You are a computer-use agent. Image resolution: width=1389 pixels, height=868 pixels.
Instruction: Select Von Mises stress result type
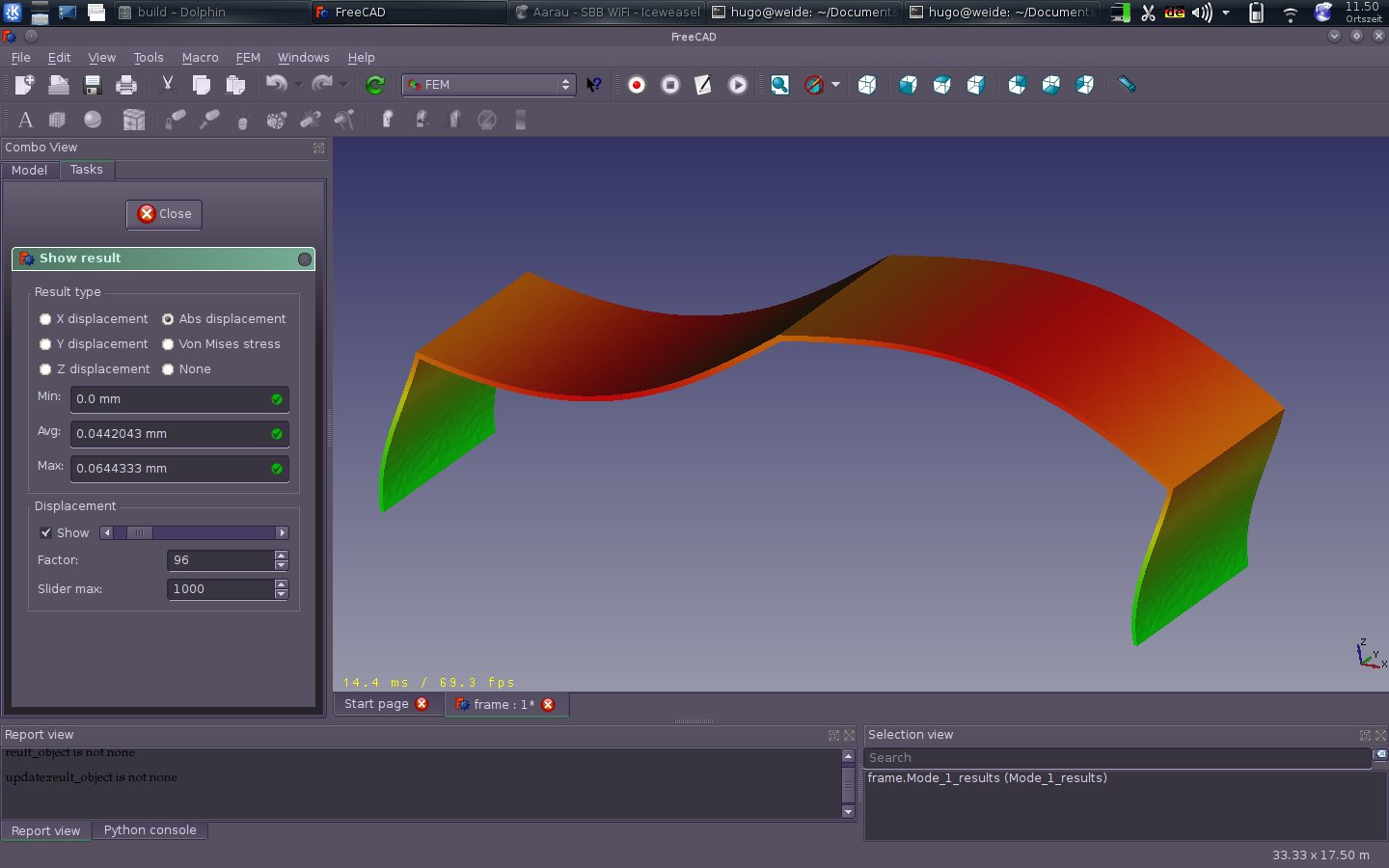pyautogui.click(x=221, y=343)
